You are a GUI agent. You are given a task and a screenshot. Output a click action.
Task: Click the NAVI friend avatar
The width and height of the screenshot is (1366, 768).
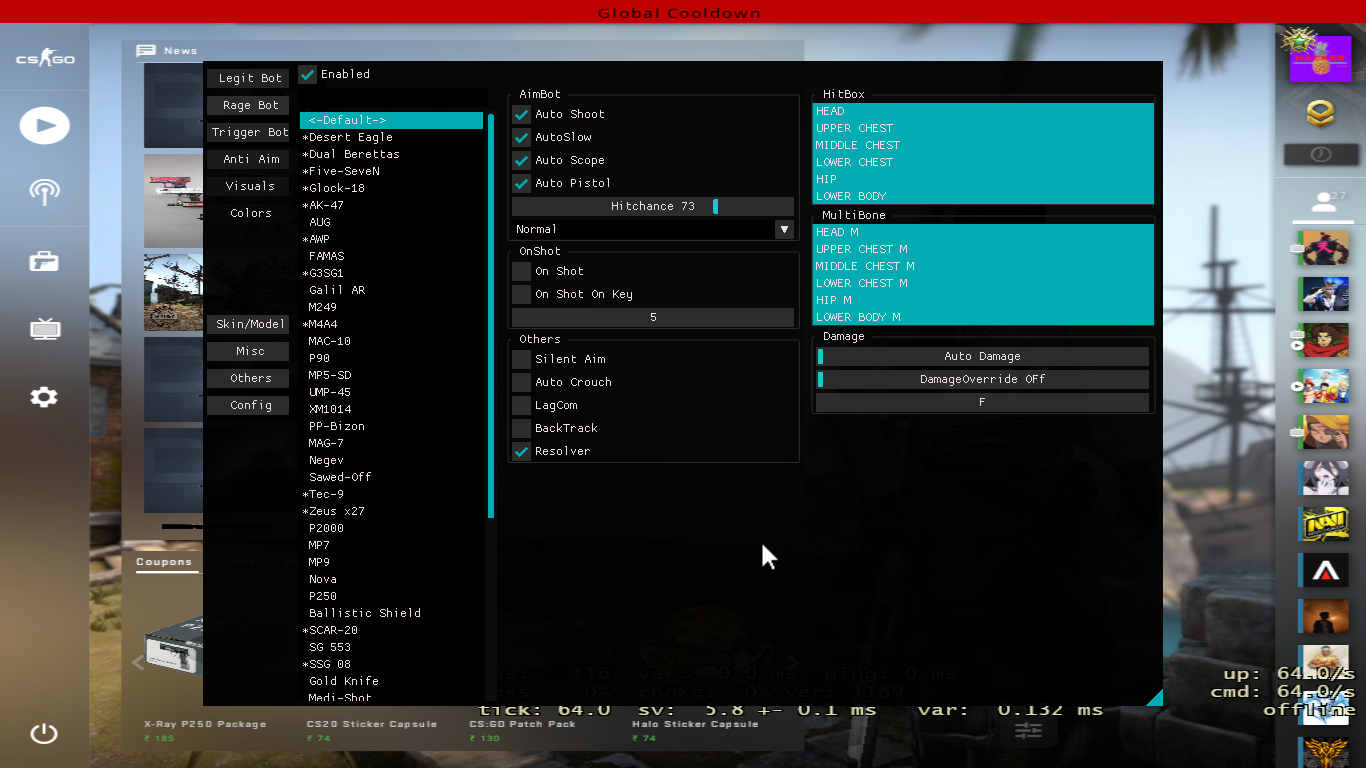[1325, 524]
